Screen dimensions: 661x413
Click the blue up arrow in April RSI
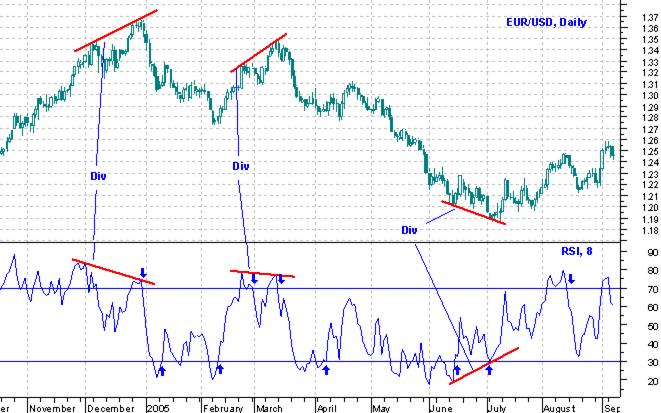click(326, 370)
